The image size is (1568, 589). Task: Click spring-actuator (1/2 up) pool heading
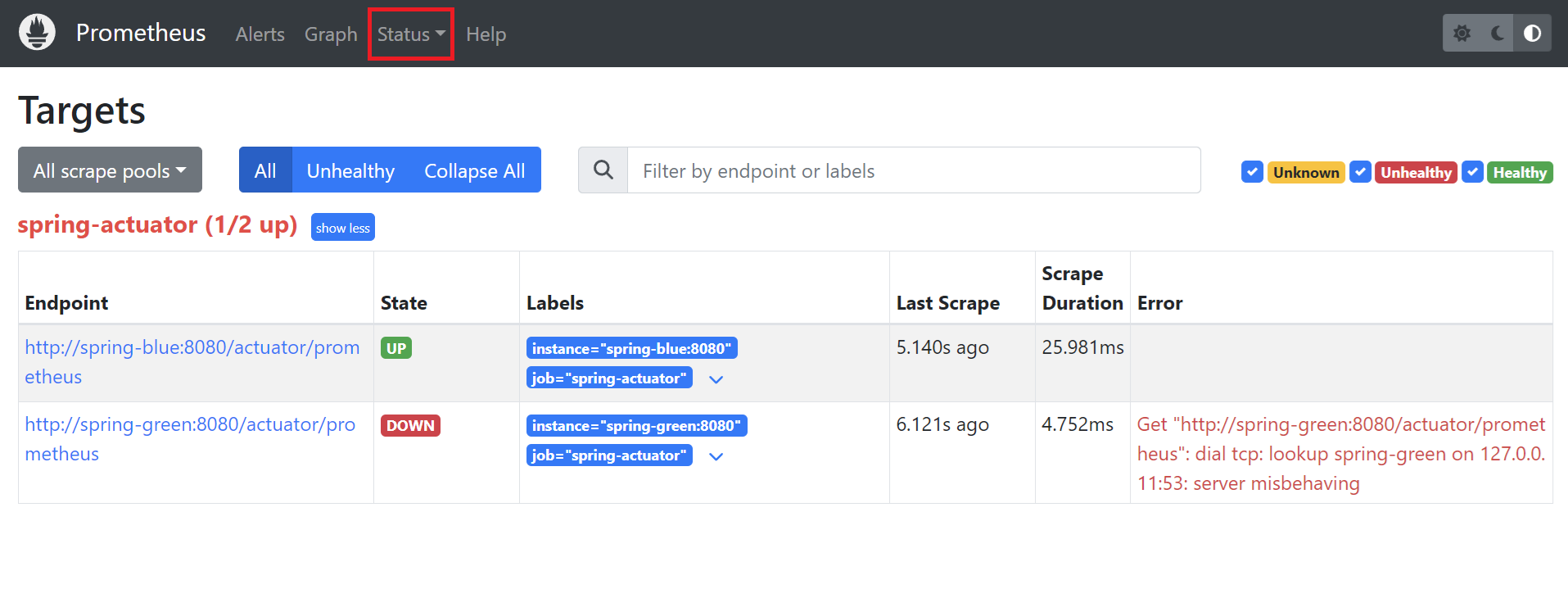[x=157, y=224]
